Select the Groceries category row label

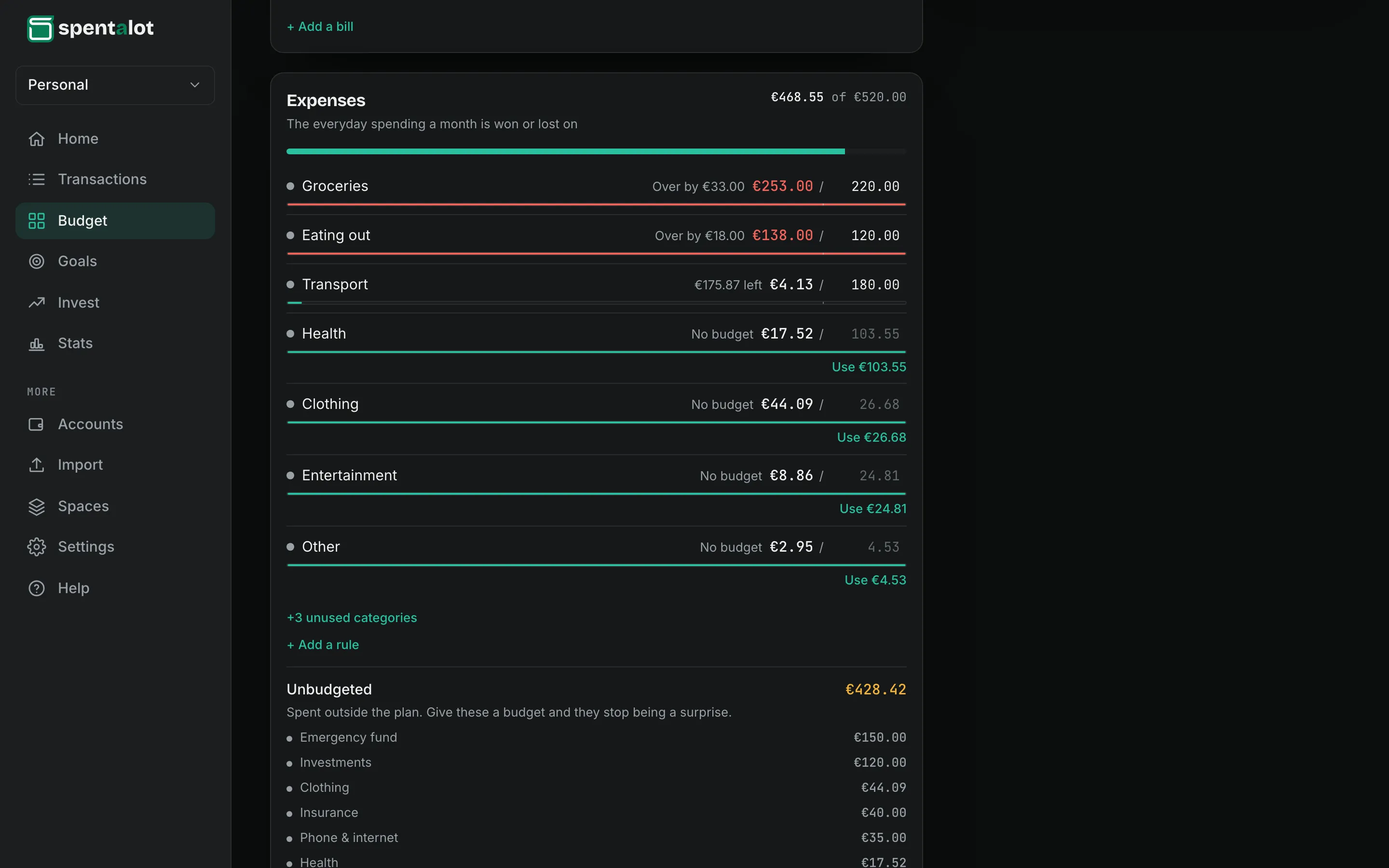335,186
